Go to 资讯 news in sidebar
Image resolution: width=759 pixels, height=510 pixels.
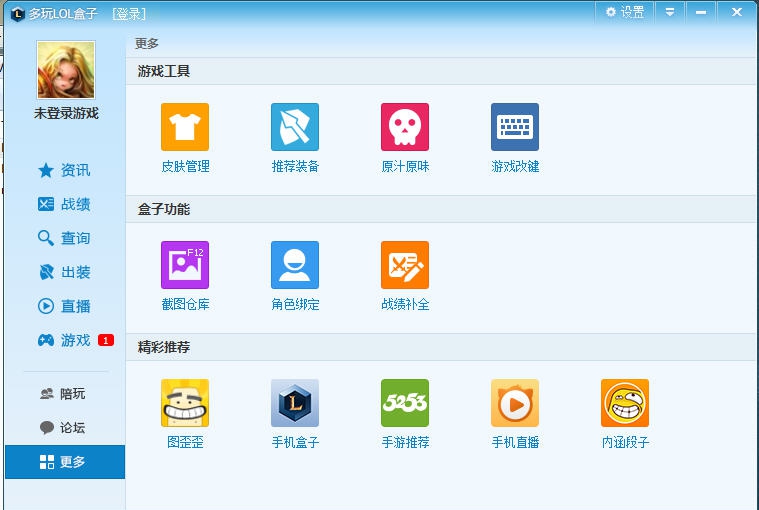point(64,170)
